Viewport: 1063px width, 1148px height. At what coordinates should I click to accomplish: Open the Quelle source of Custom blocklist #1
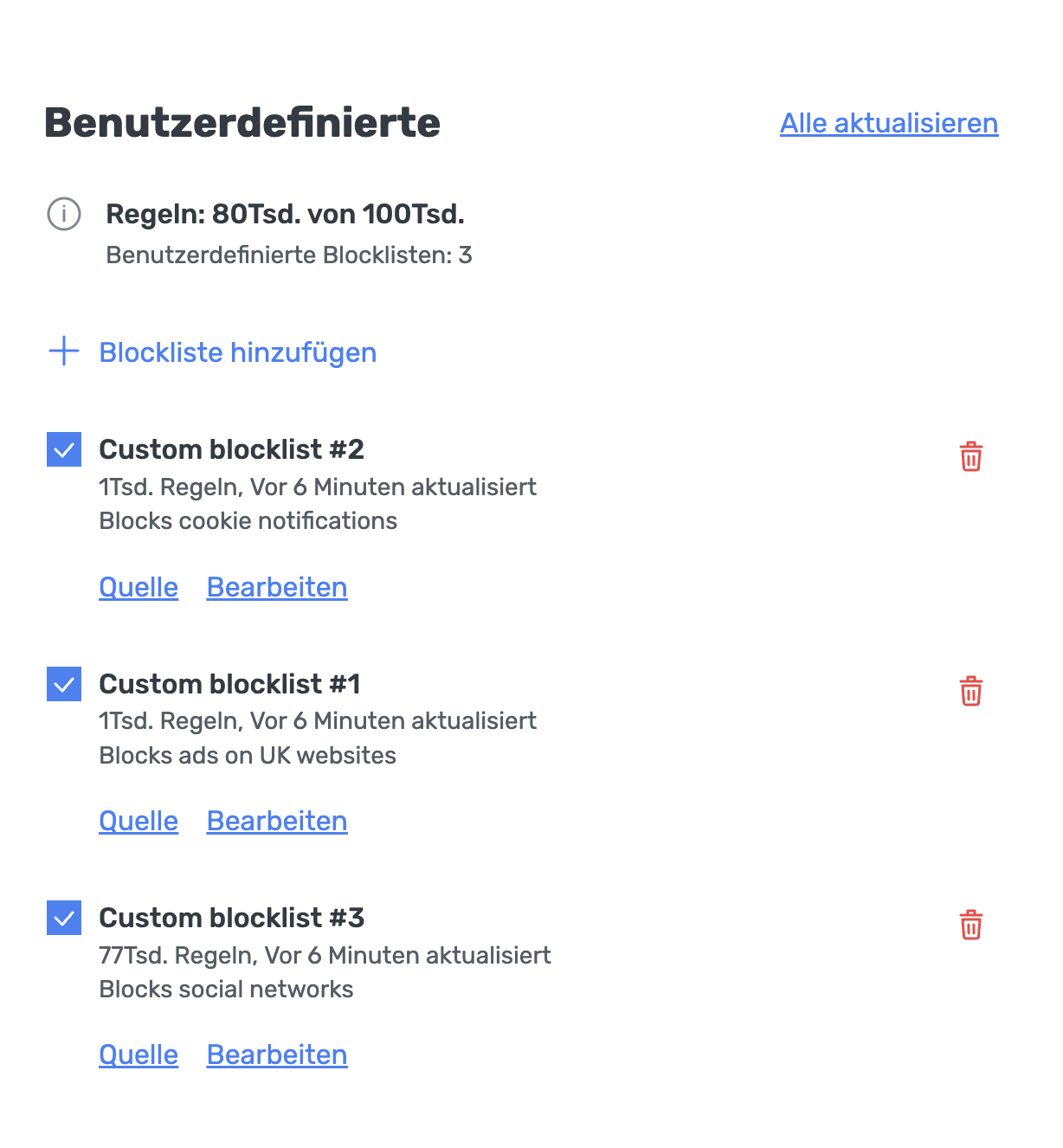[138, 821]
